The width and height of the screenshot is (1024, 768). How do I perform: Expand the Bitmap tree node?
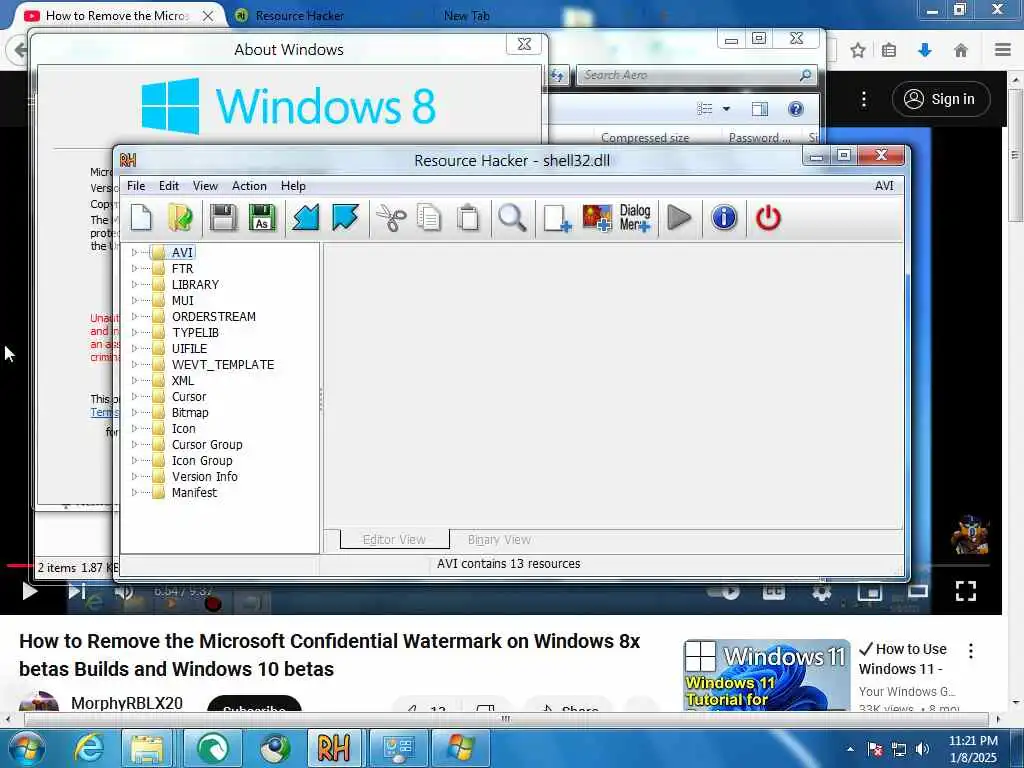tap(135, 413)
